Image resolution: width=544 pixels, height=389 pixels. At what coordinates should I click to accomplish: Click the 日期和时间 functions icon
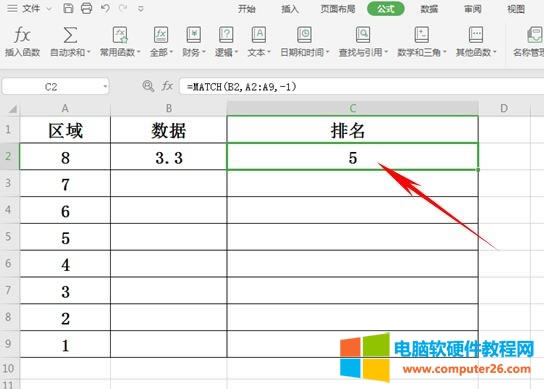304,35
